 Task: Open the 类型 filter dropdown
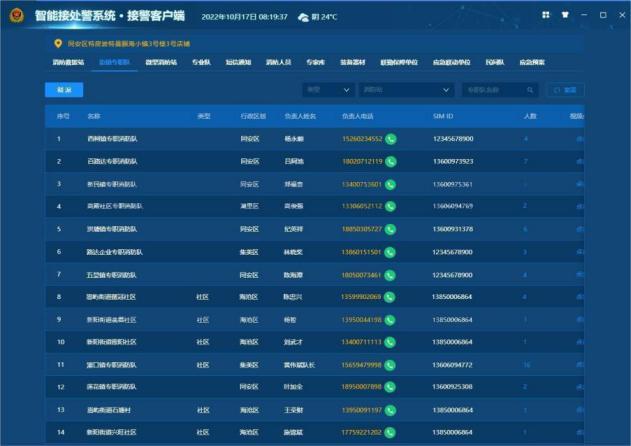pos(328,90)
